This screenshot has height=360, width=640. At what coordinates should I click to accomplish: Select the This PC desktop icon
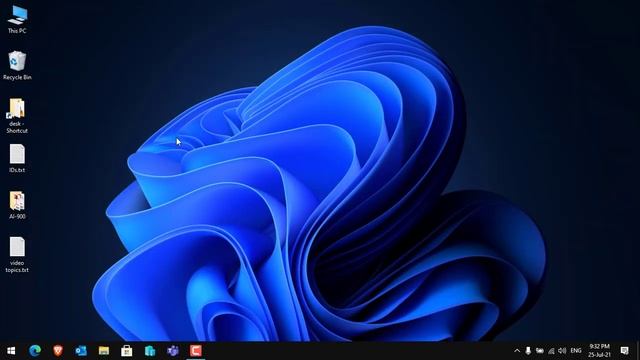[17, 20]
